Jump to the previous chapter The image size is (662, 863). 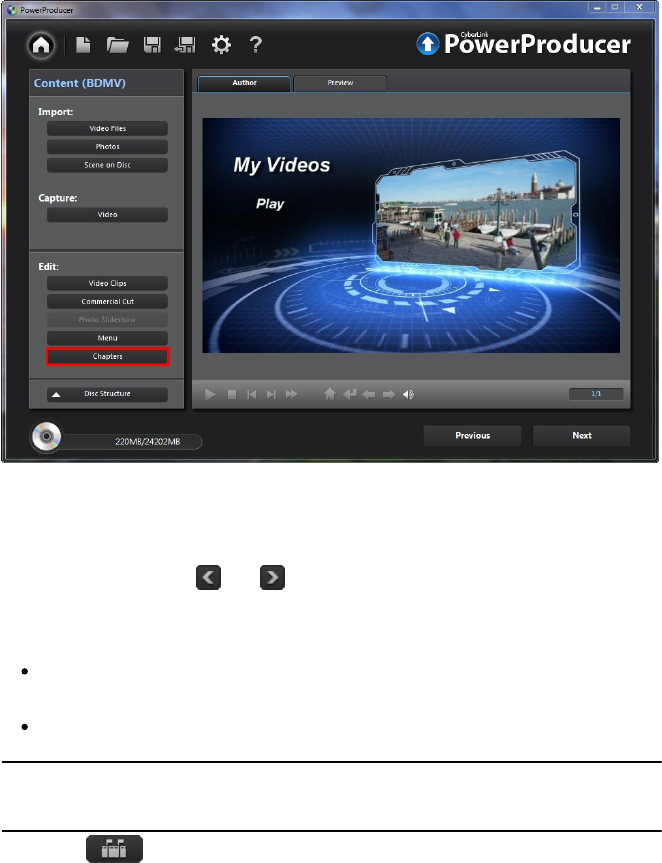251,394
